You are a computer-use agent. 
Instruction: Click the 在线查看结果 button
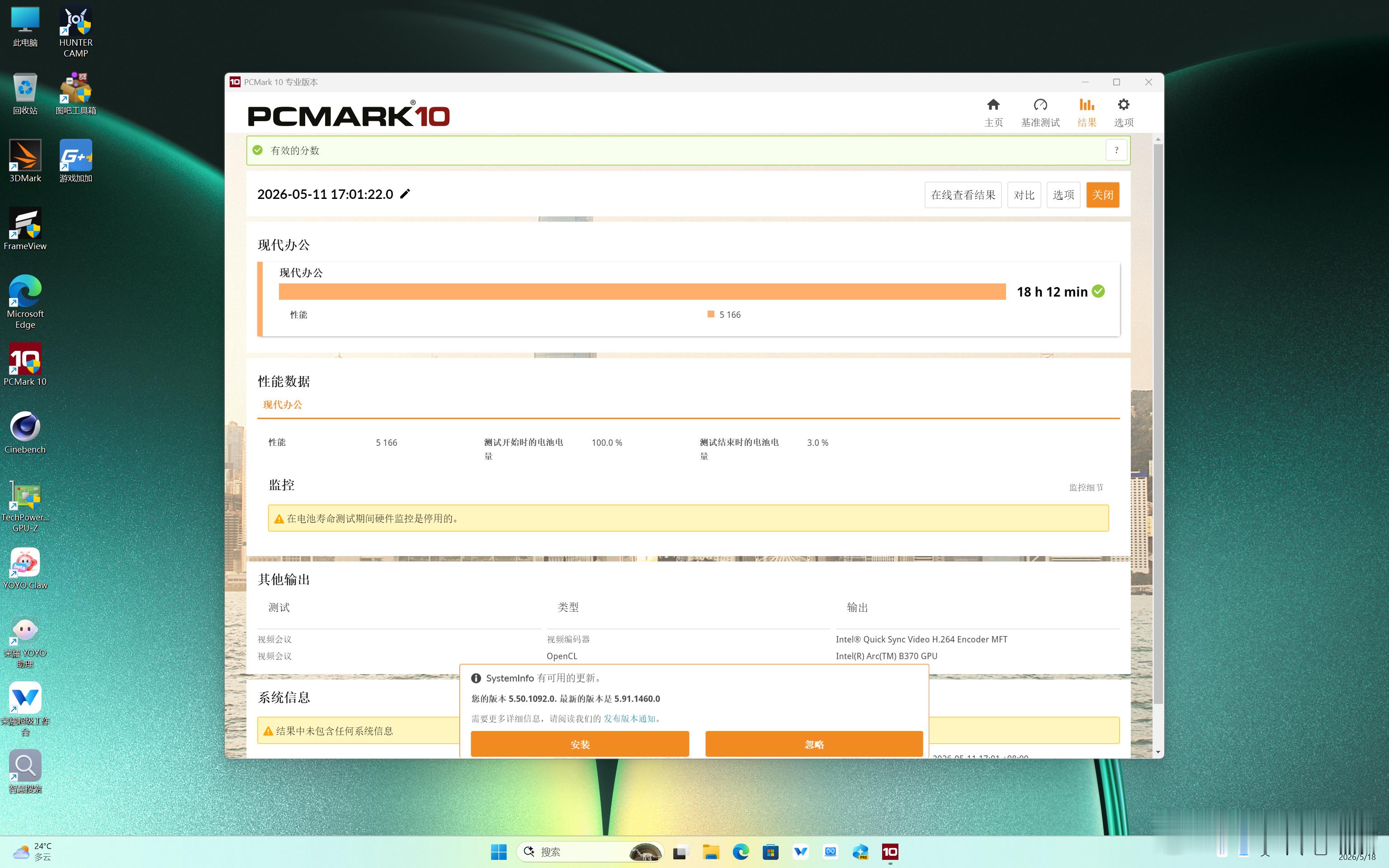[x=963, y=195]
